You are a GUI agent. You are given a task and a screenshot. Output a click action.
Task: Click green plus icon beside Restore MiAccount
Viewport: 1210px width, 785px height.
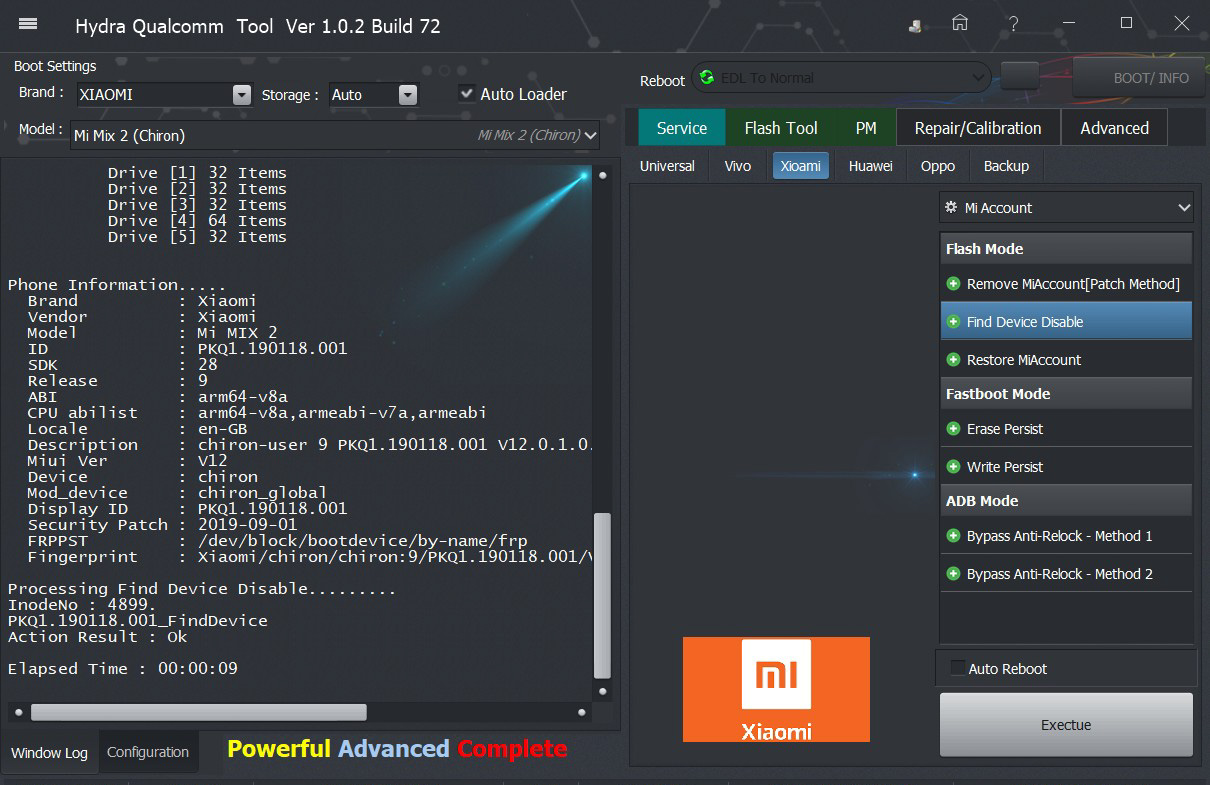coord(953,360)
